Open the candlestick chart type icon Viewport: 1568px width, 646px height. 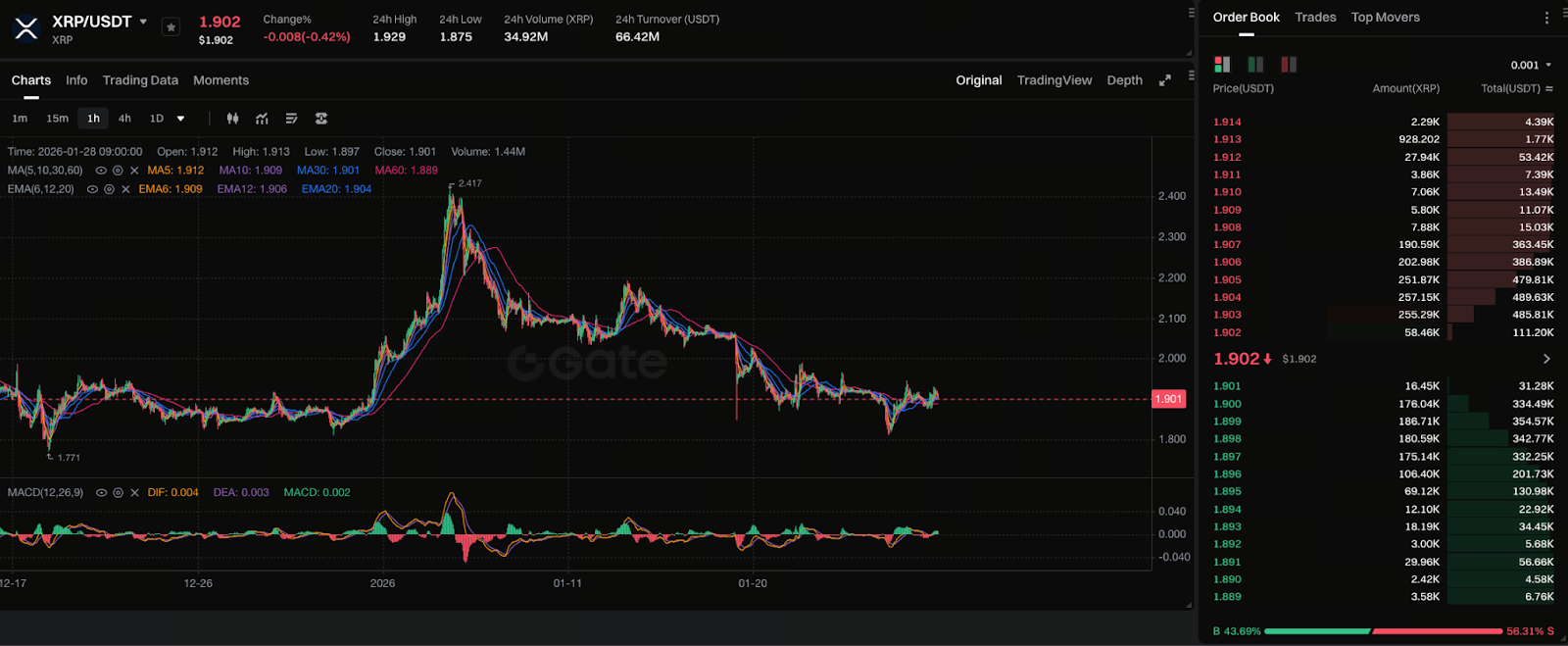[x=232, y=119]
